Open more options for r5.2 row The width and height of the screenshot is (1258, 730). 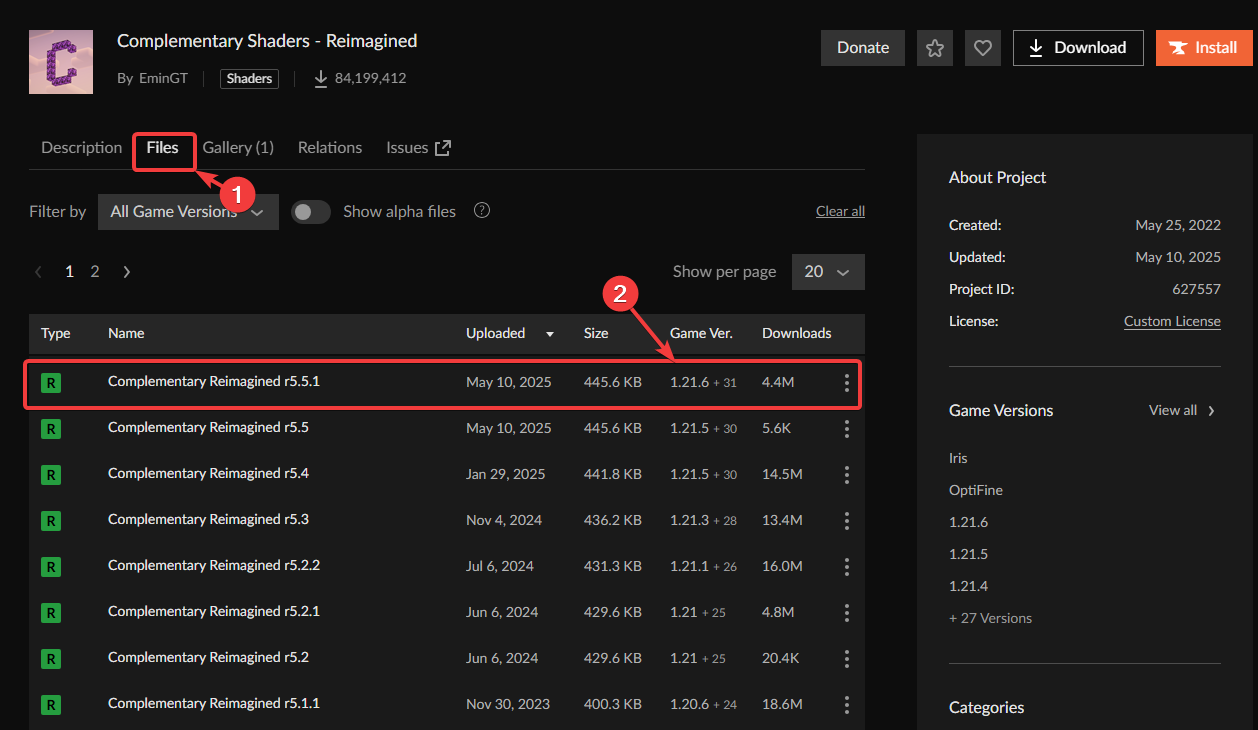[846, 659]
